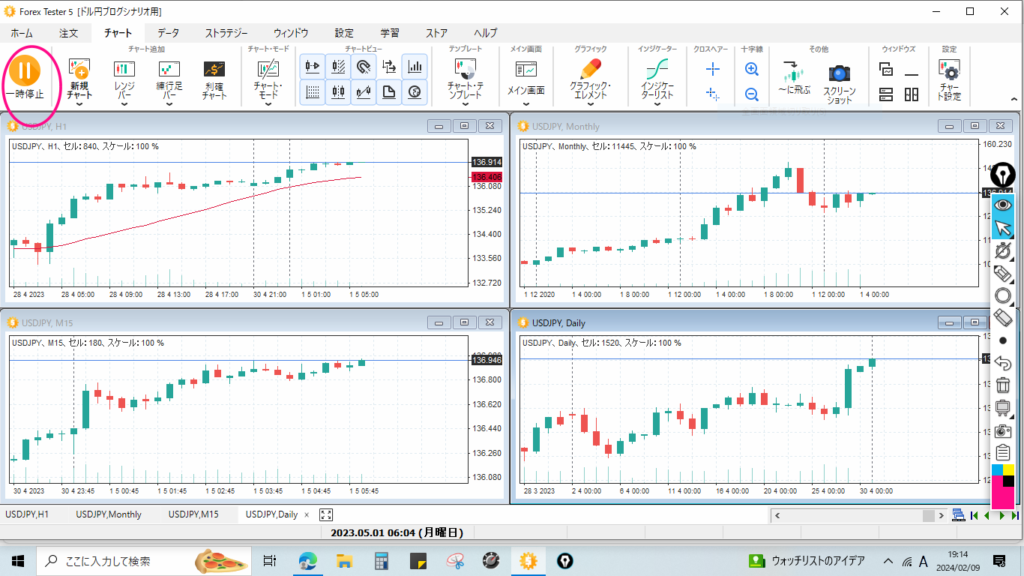Pause the test with 一時停止 button
The image size is (1024, 576).
pos(25,78)
